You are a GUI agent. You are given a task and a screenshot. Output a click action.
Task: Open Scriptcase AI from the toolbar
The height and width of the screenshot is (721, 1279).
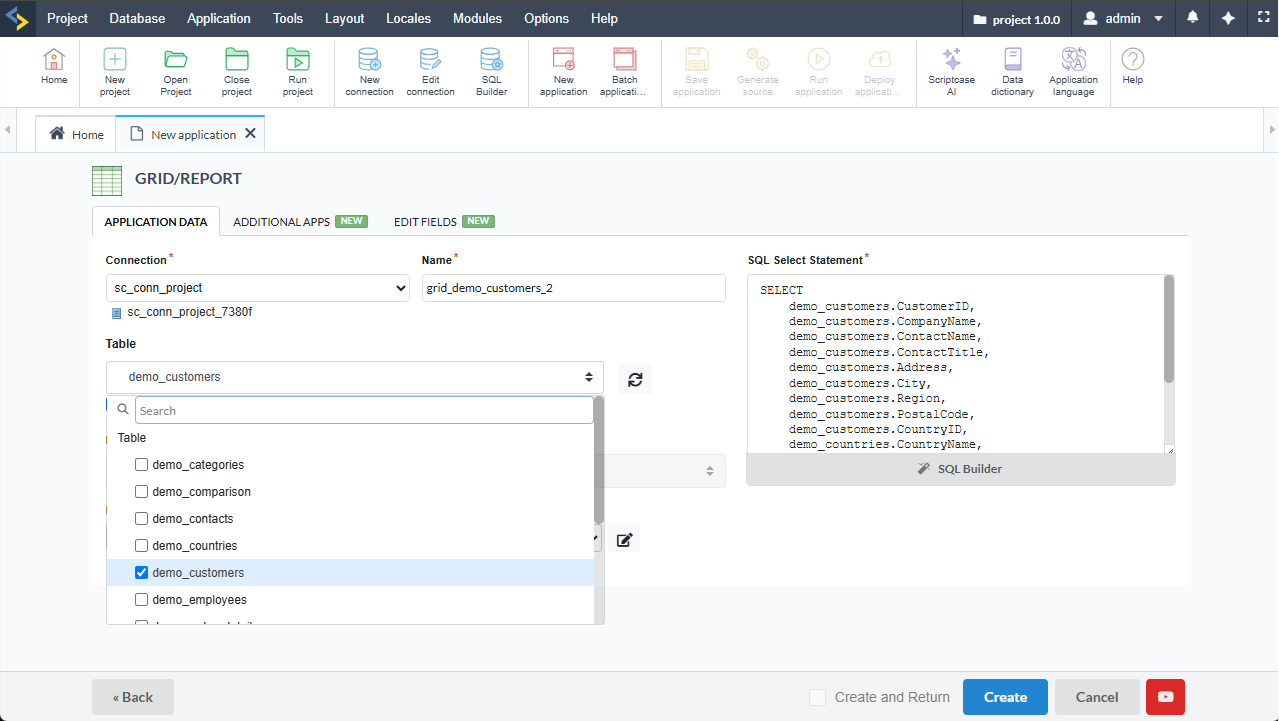pyautogui.click(x=952, y=72)
